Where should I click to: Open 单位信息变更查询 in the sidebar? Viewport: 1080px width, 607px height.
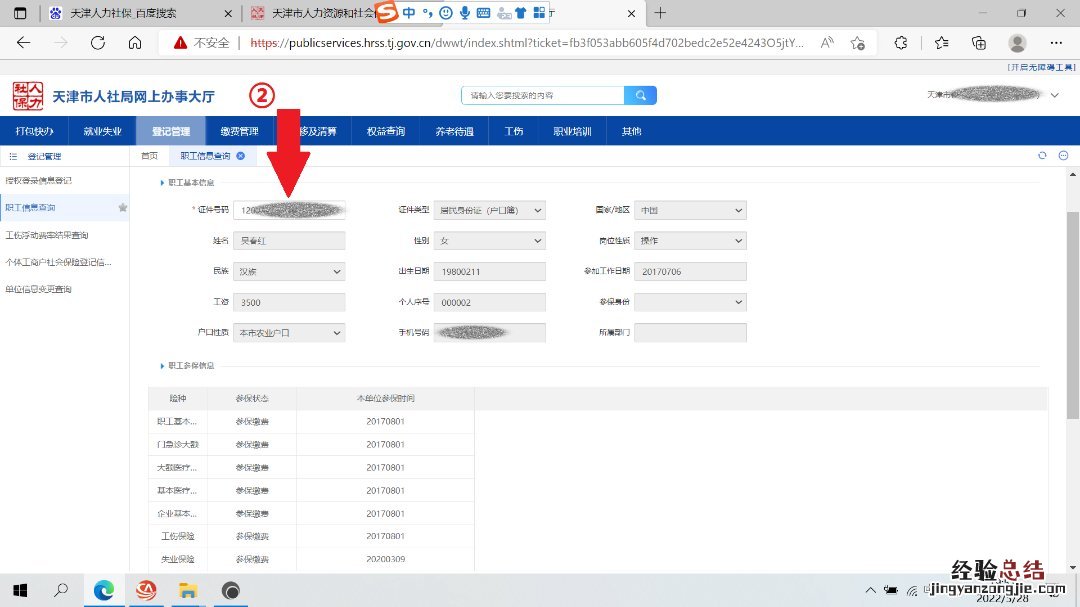pyautogui.click(x=39, y=289)
